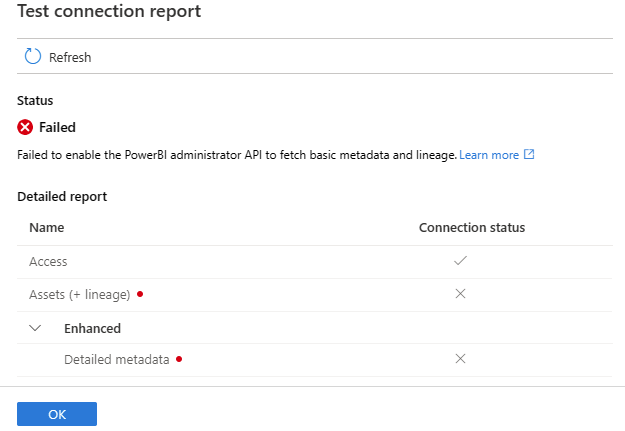Viewport: 625px width, 431px height.
Task: Select the Detailed metadata row
Action: (x=116, y=359)
